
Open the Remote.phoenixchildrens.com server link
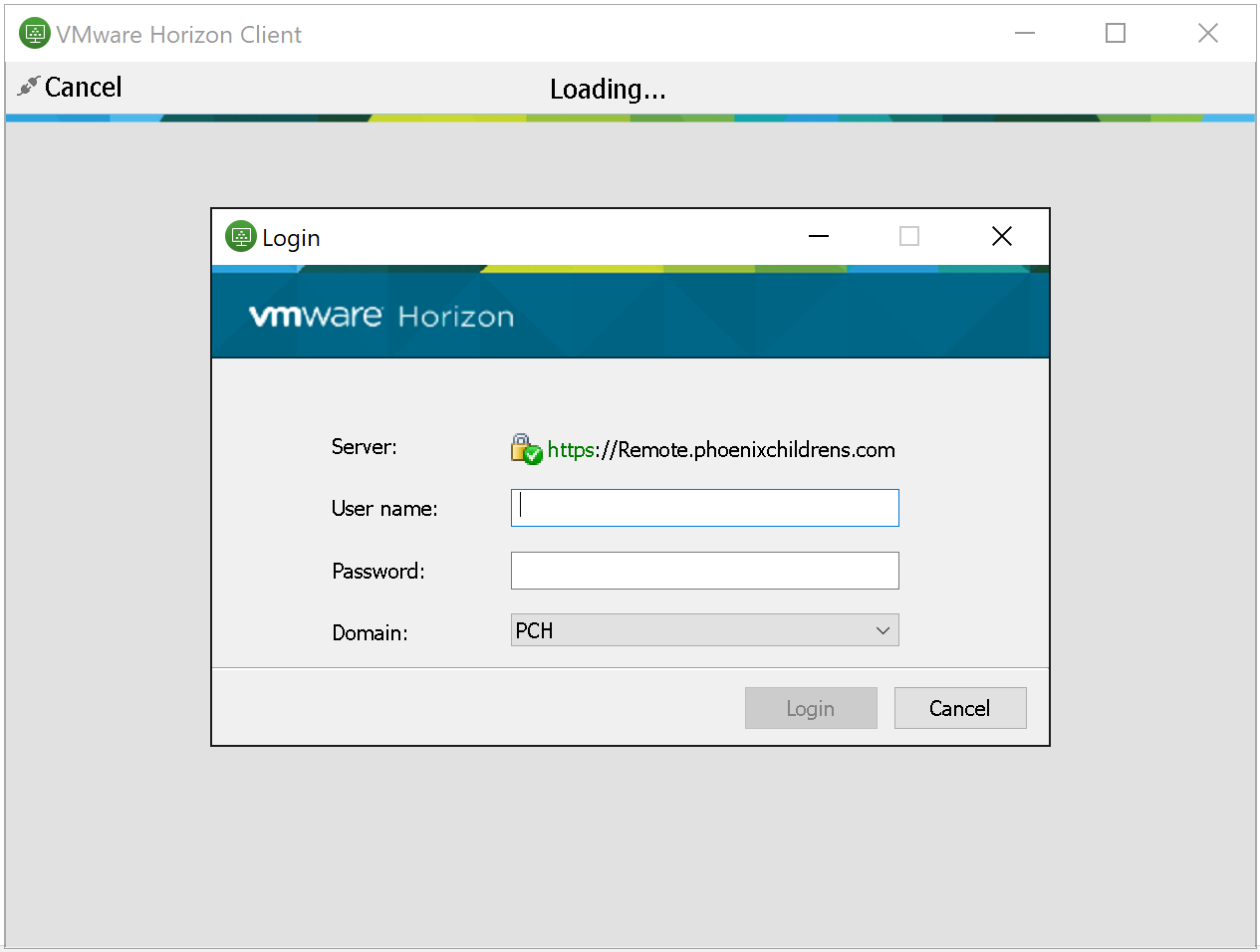point(721,450)
